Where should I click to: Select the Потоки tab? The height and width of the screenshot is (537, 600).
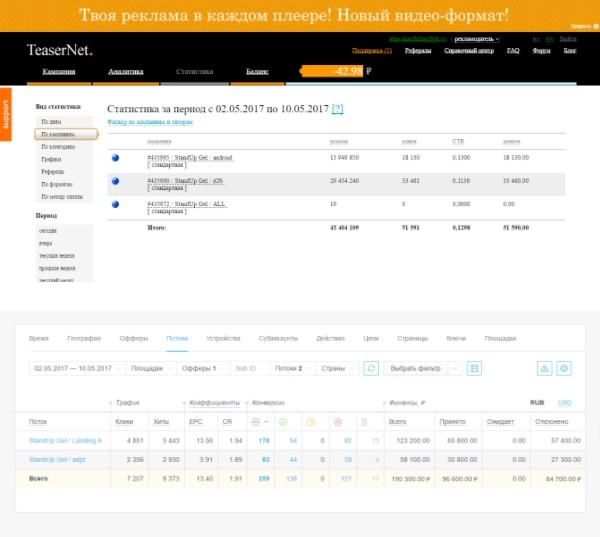coord(177,338)
